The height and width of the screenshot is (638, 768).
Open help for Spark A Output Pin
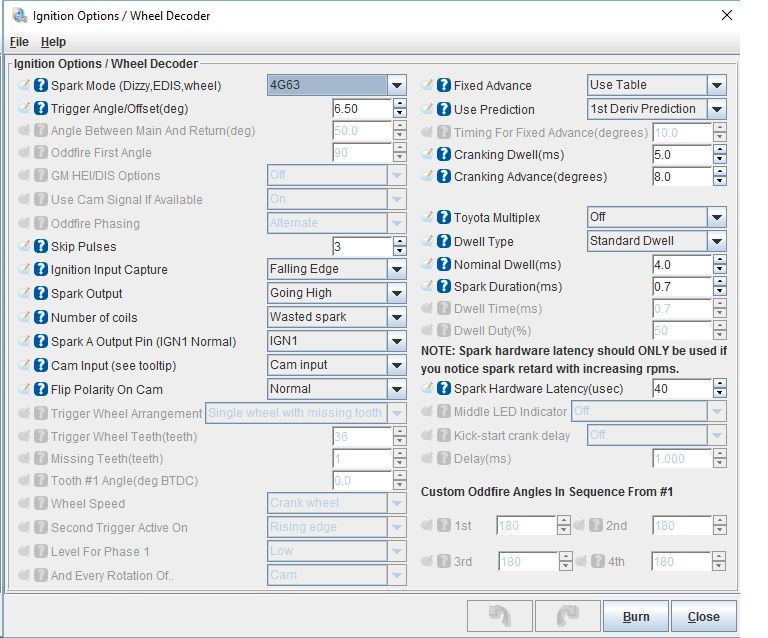point(41,341)
